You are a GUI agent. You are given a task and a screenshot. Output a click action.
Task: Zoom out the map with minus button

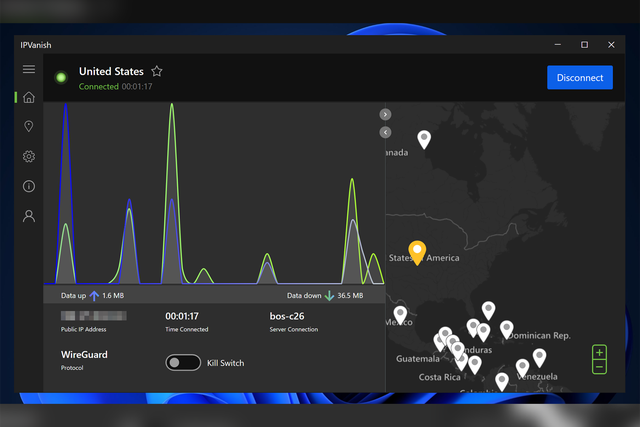click(599, 367)
